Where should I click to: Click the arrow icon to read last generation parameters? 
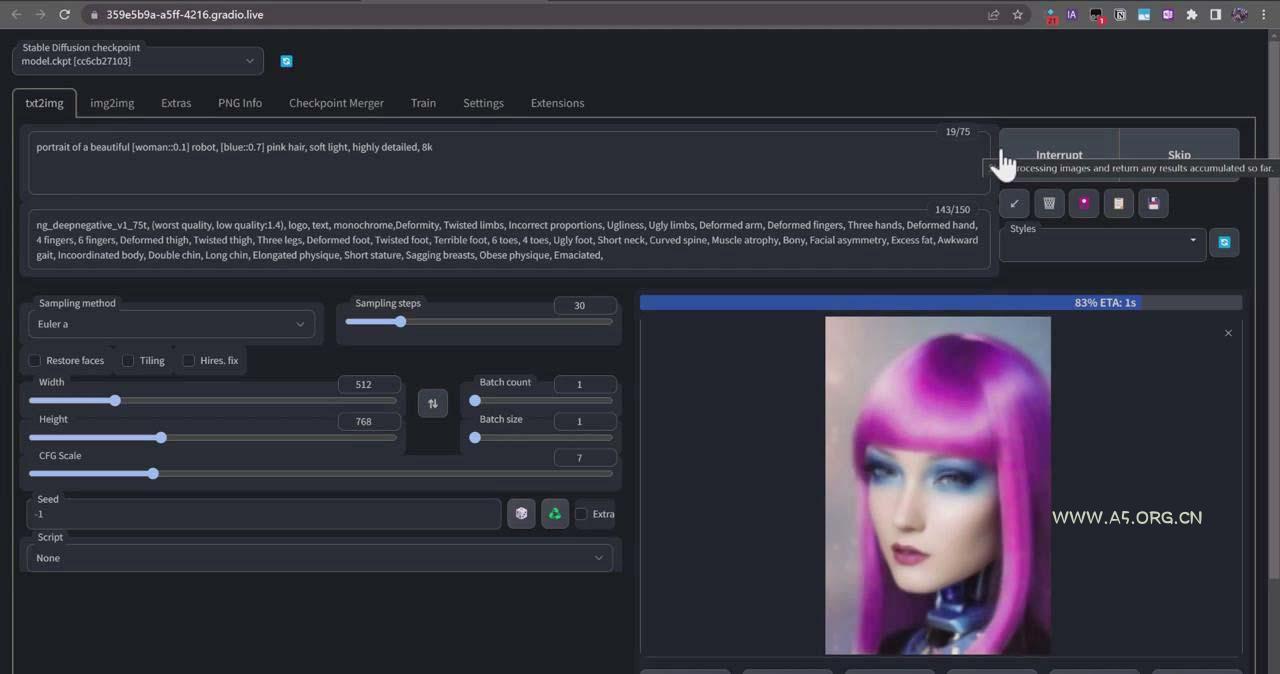coord(1014,204)
